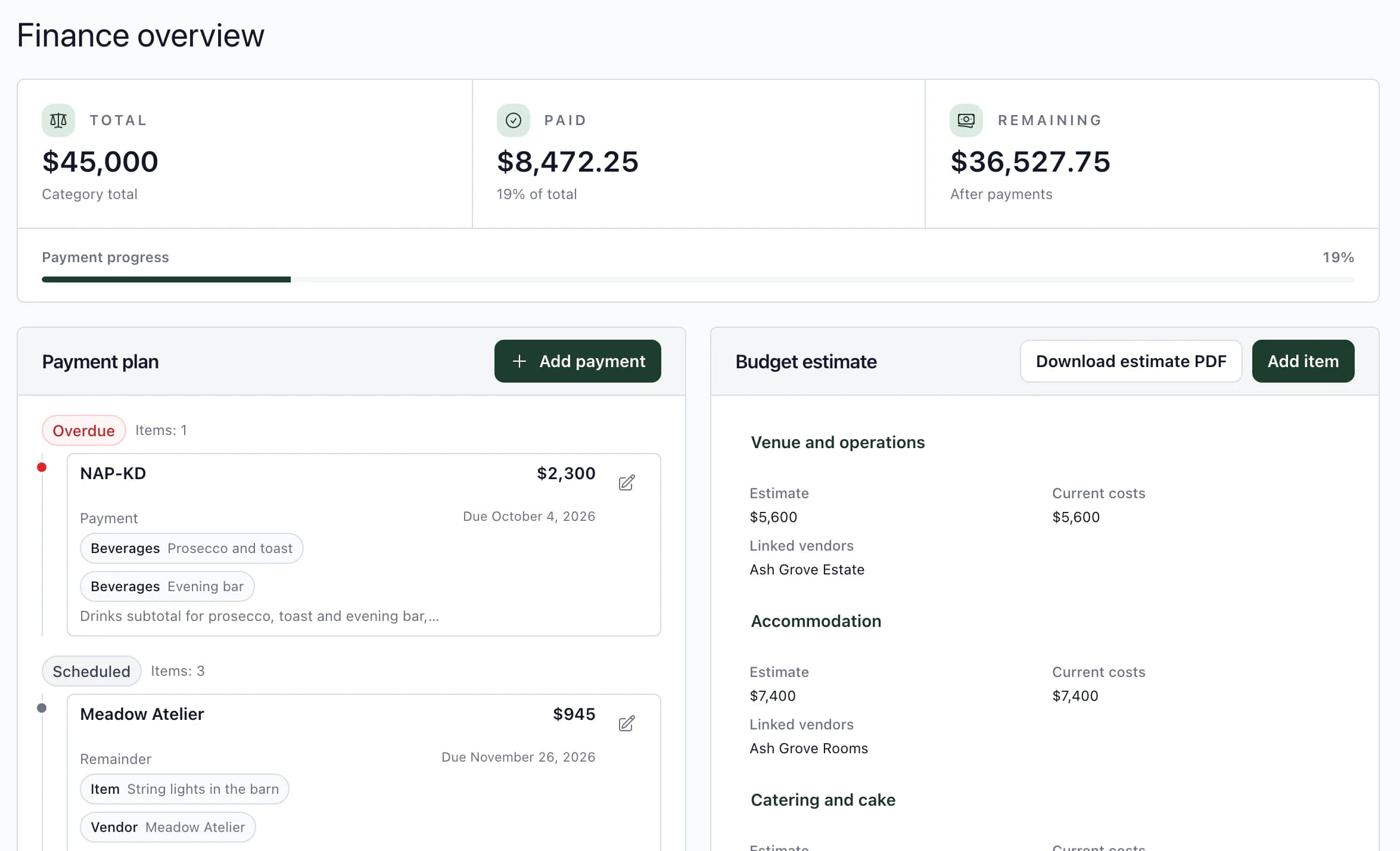Click the Beverages Prosecco and toast tag
The image size is (1400, 851).
point(191,548)
